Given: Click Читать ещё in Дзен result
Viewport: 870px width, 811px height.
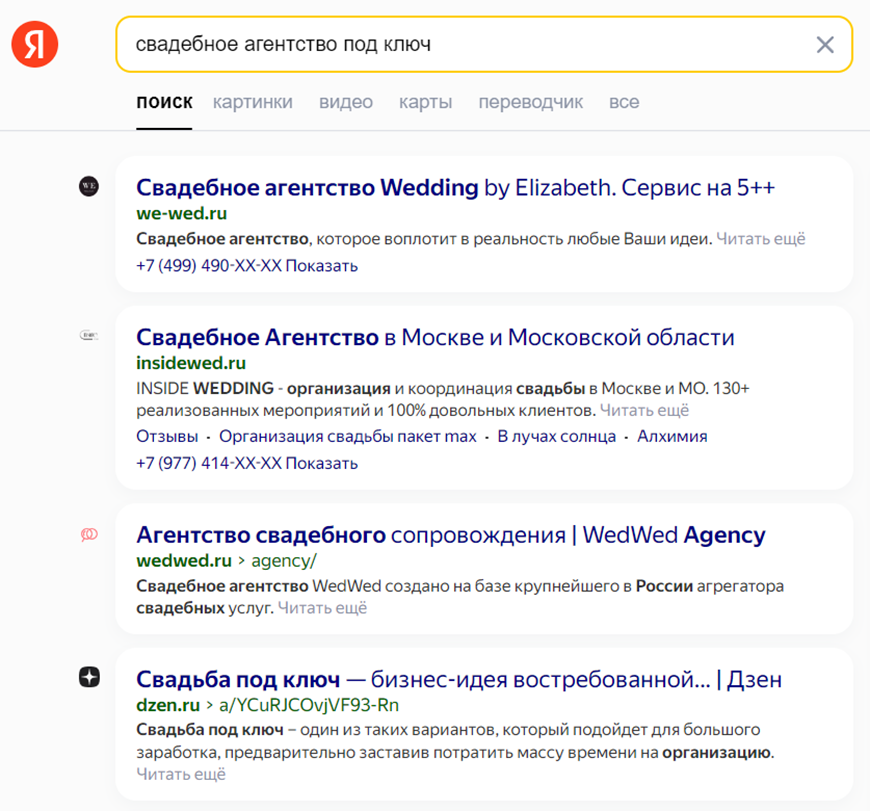Looking at the screenshot, I should pos(181,774).
